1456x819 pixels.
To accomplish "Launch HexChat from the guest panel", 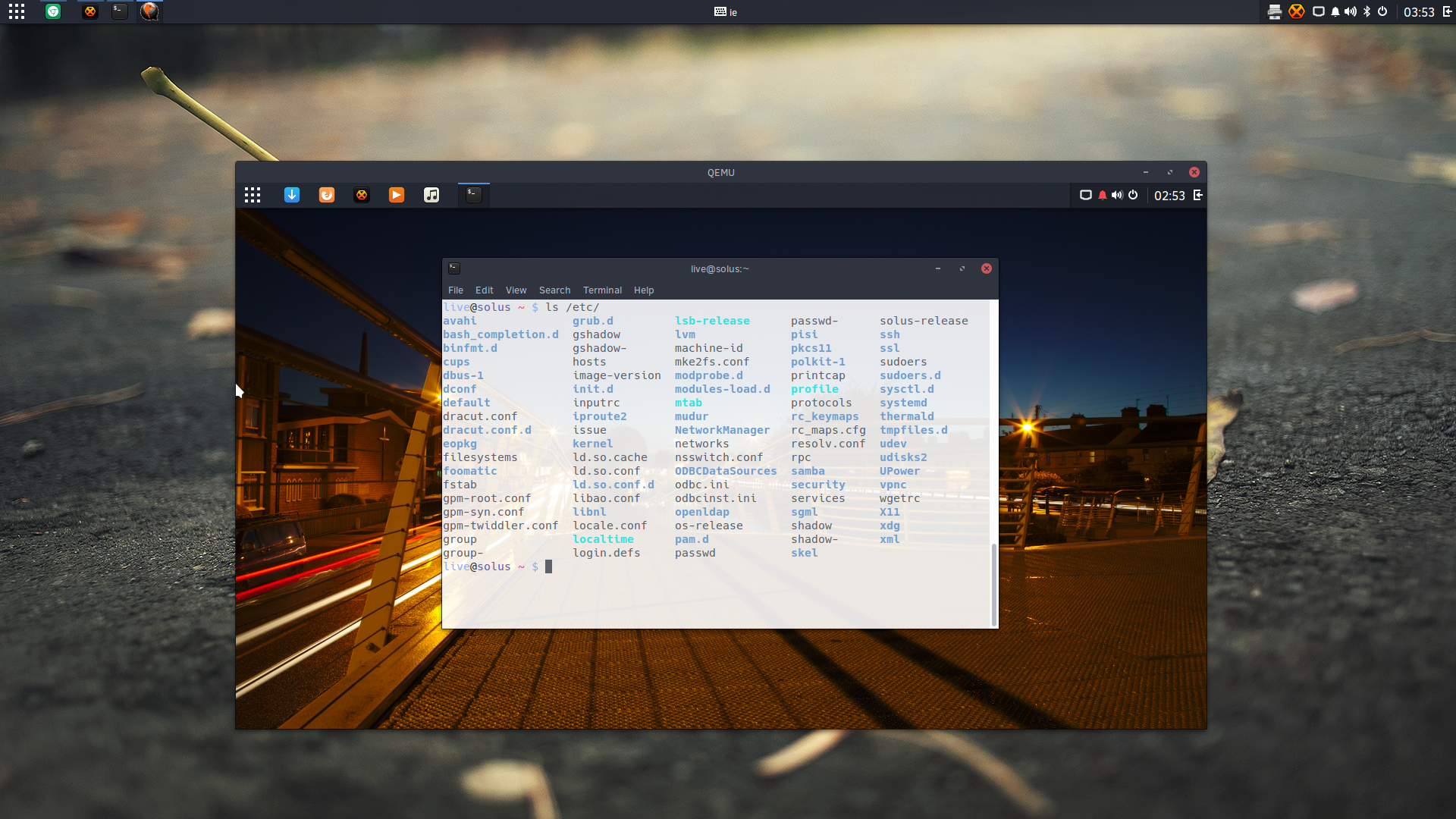I will pyautogui.click(x=362, y=195).
